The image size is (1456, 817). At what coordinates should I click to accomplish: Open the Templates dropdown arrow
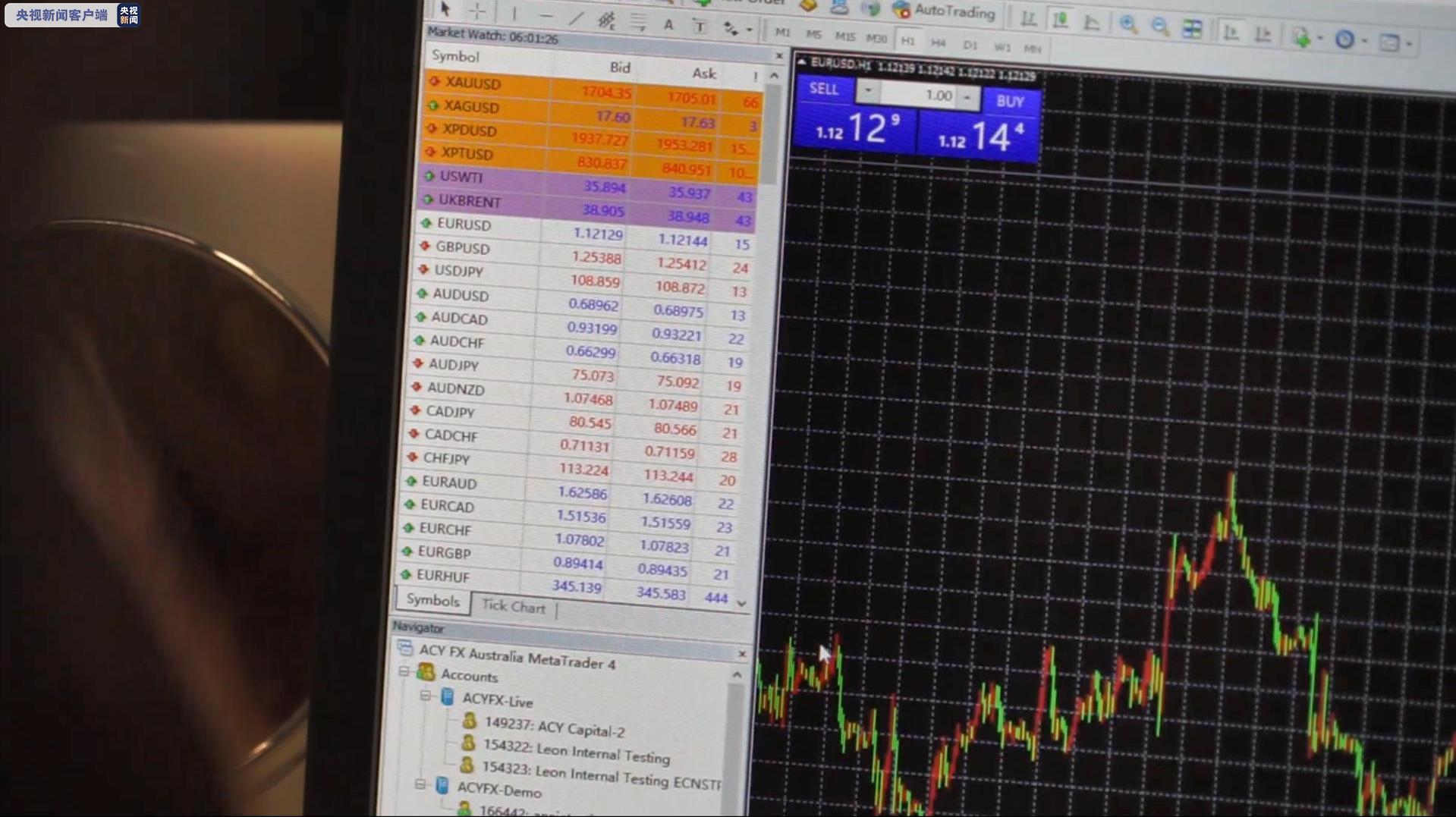click(1409, 44)
